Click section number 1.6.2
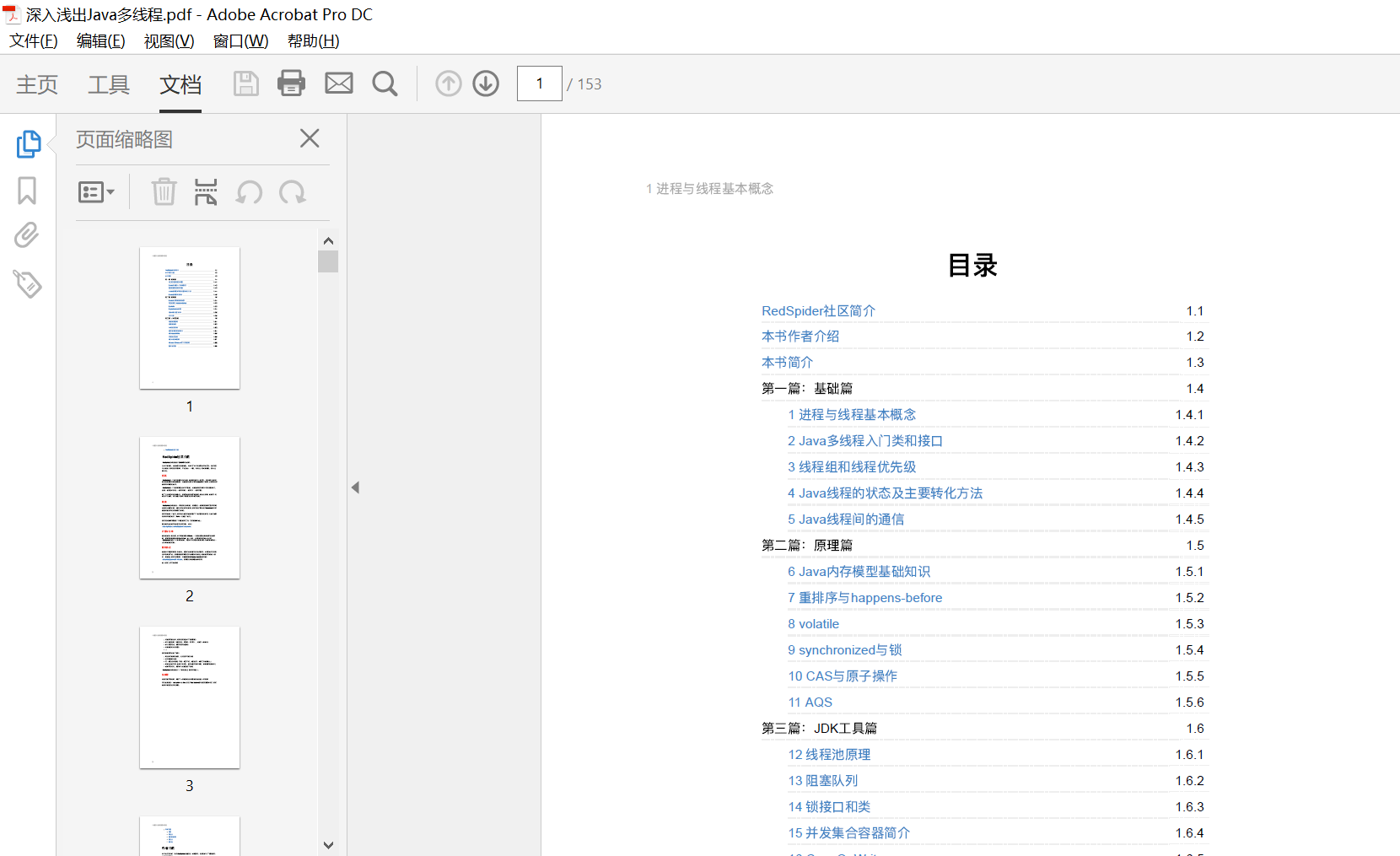 pos(1190,781)
